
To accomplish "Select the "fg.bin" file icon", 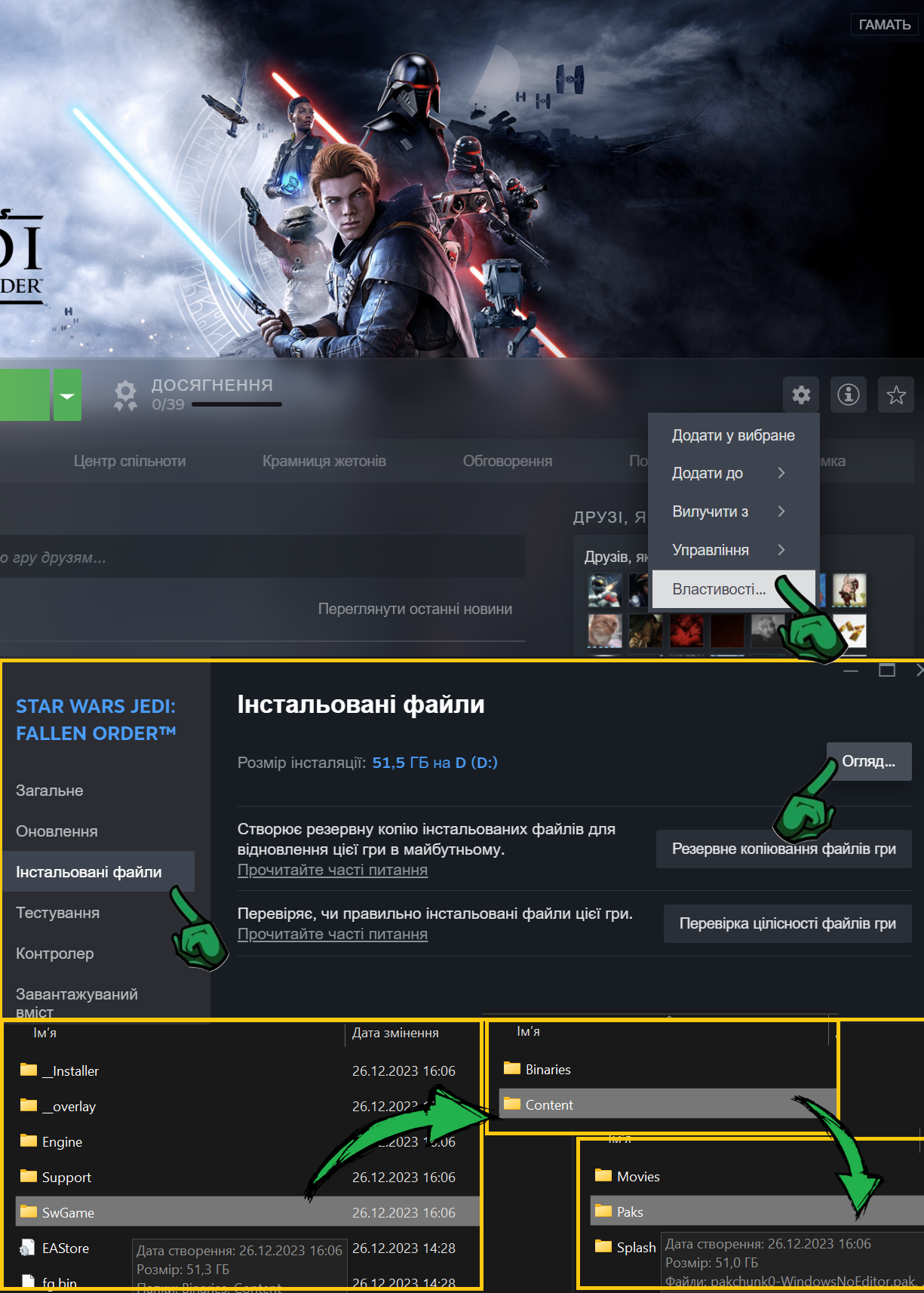I will pos(28,1281).
